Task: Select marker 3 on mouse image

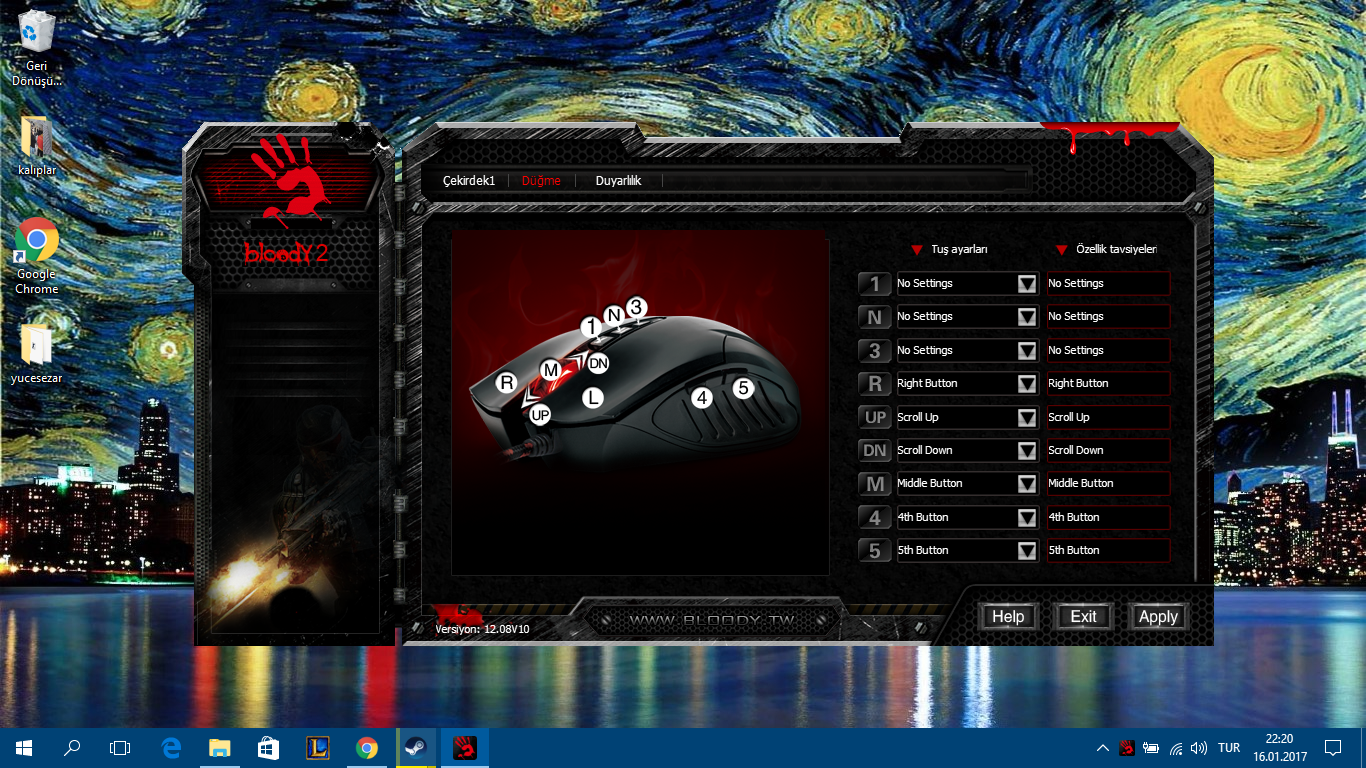Action: [637, 307]
